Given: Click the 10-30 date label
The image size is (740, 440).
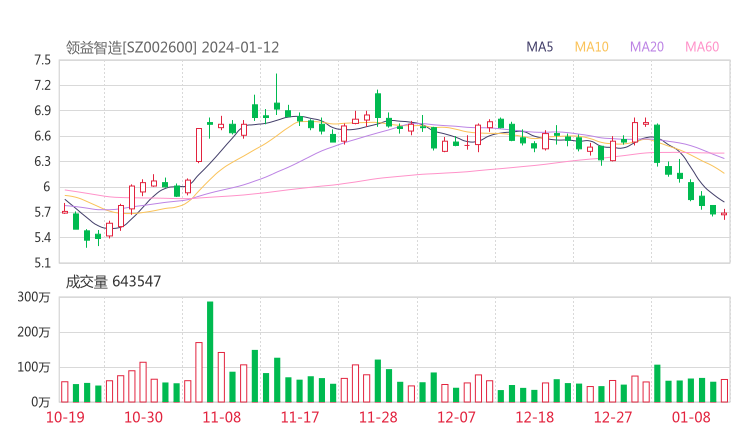Looking at the screenshot, I should pos(143,417).
